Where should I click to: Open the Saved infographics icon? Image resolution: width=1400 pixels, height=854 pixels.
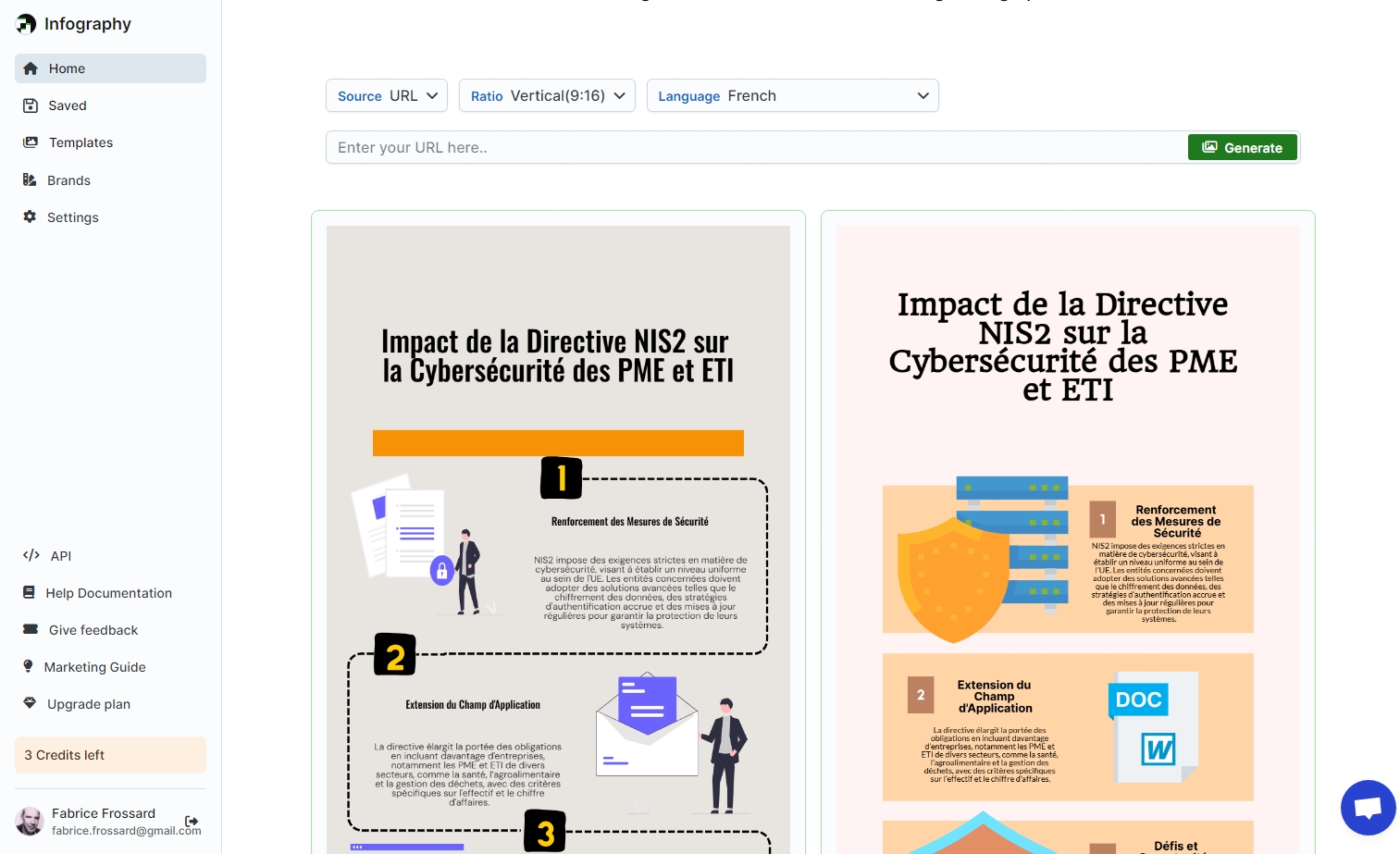click(x=29, y=105)
